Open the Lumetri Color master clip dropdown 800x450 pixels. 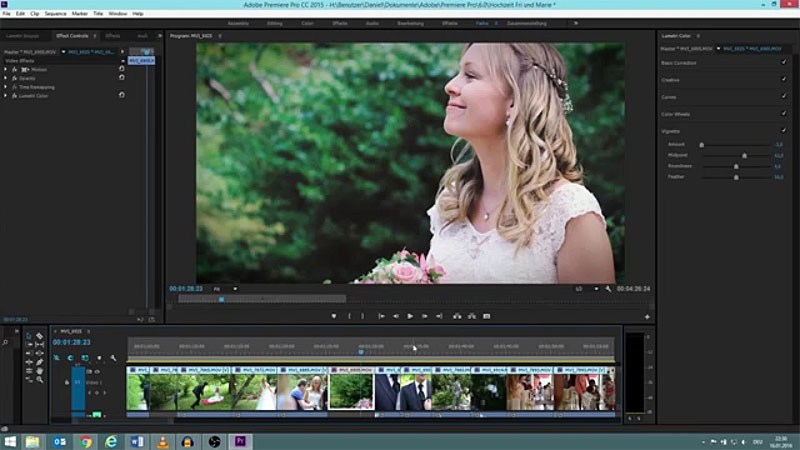click(x=718, y=48)
